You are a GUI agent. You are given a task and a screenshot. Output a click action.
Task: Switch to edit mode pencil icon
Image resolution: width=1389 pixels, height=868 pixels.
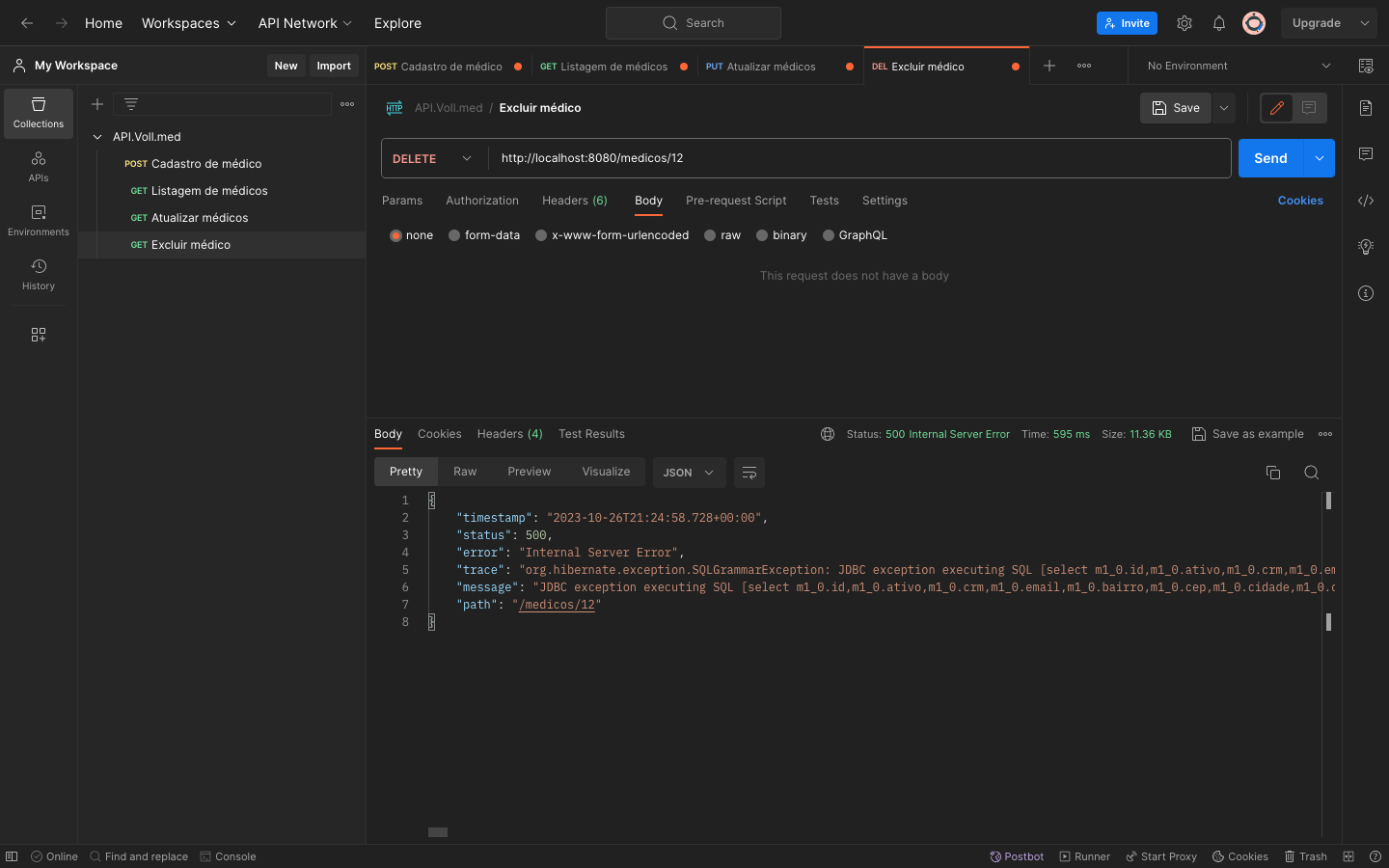[1277, 108]
